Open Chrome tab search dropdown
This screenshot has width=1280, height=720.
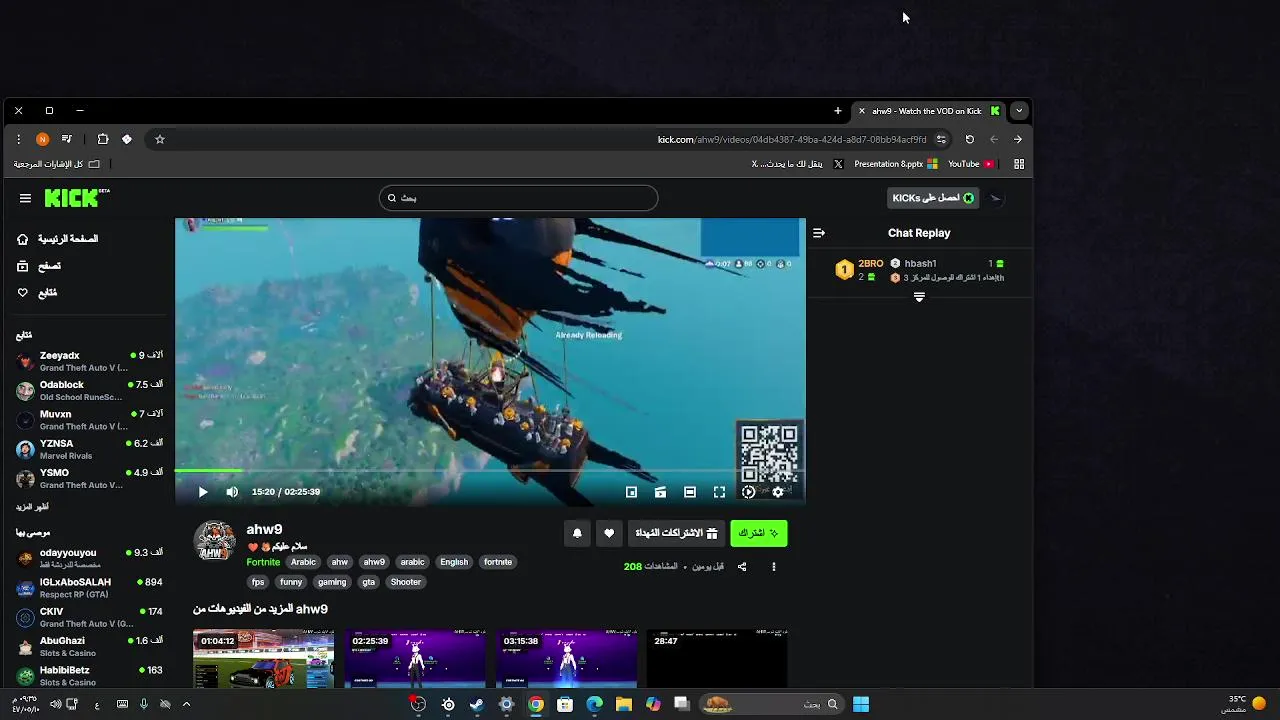1019,111
